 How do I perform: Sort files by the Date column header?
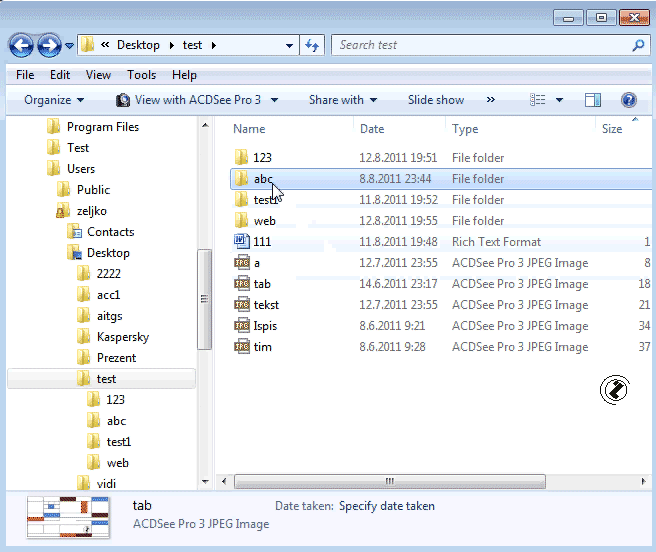(x=372, y=129)
